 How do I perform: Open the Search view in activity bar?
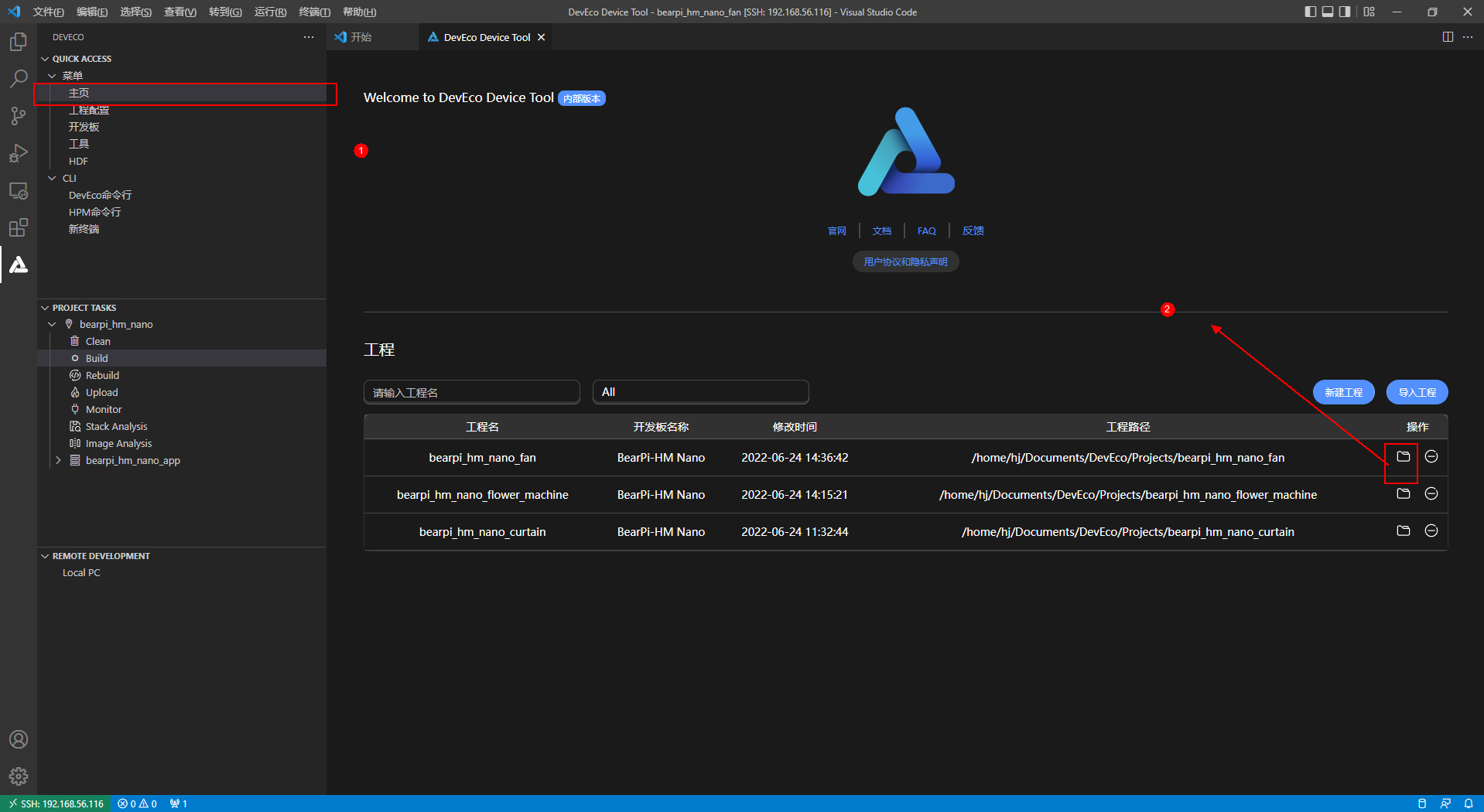click(19, 78)
